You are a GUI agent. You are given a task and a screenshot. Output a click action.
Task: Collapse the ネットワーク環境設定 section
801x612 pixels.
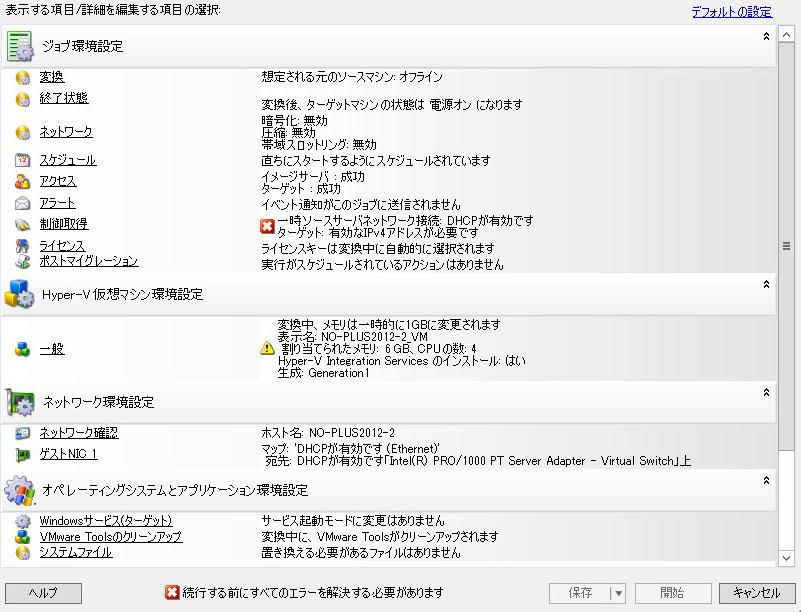(766, 392)
